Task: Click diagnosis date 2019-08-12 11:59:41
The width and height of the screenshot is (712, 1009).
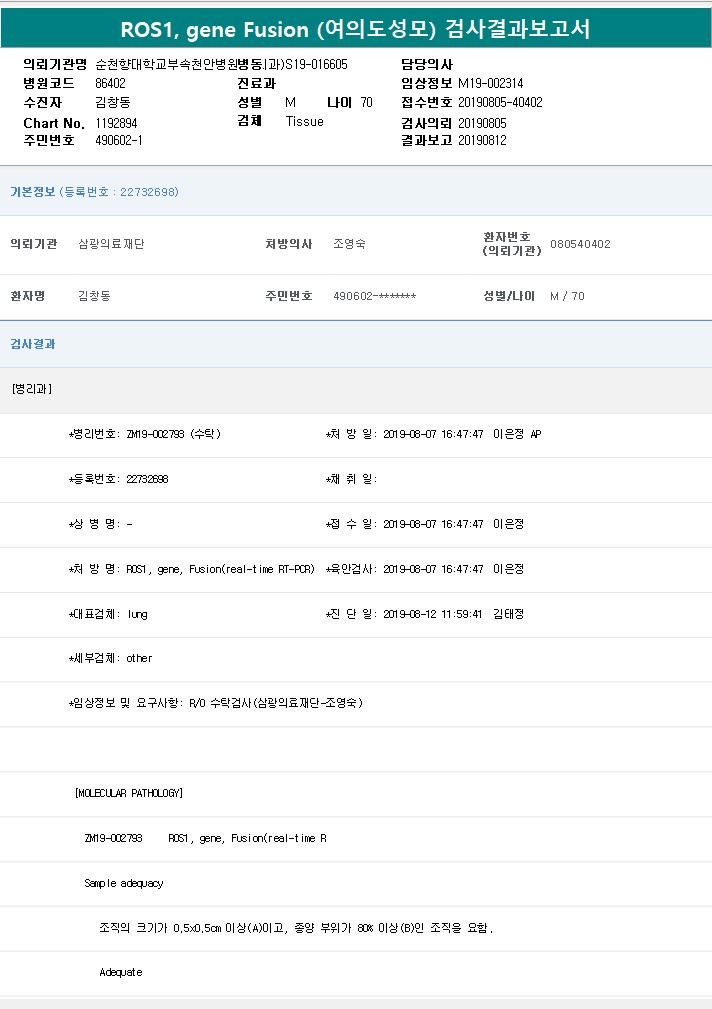Action: click(x=433, y=614)
